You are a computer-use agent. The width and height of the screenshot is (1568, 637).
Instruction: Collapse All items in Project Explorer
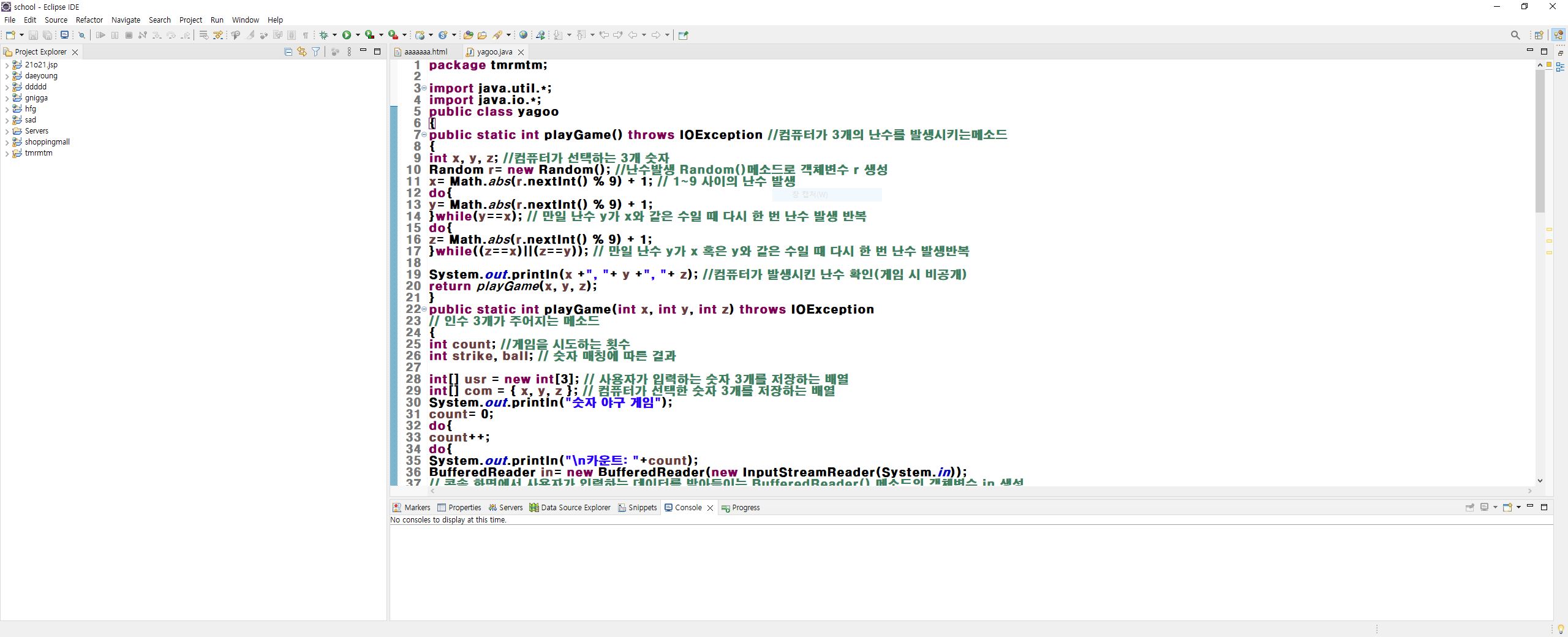[288, 51]
